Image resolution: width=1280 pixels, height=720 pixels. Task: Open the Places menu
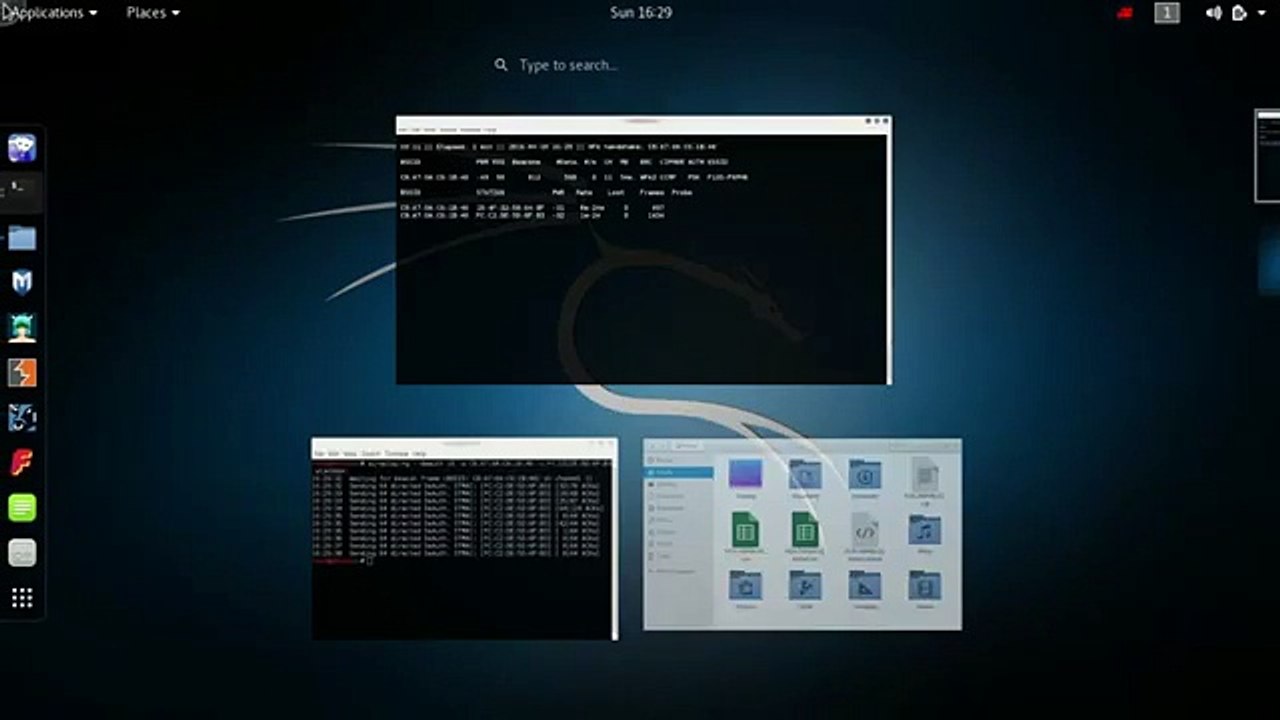[153, 12]
